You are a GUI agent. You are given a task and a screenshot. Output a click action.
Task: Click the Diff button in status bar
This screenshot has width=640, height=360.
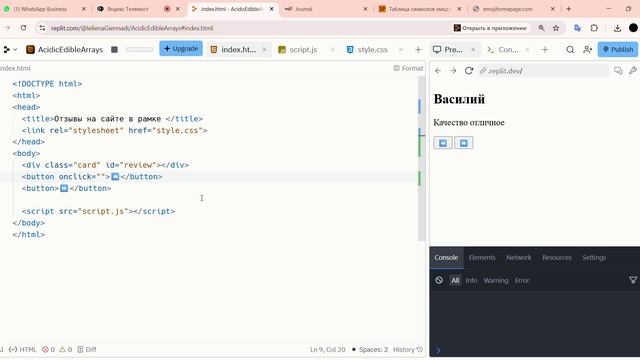coord(87,349)
